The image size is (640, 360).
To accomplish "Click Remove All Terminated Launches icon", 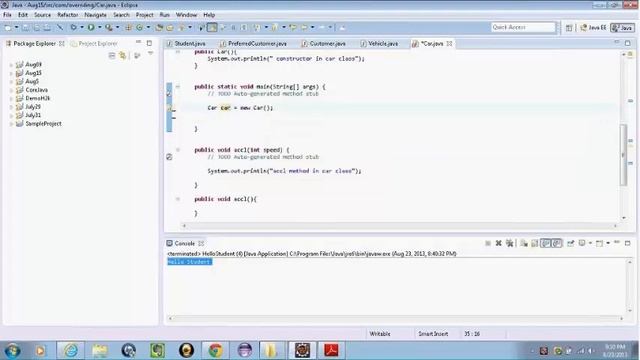I will click(x=509, y=243).
